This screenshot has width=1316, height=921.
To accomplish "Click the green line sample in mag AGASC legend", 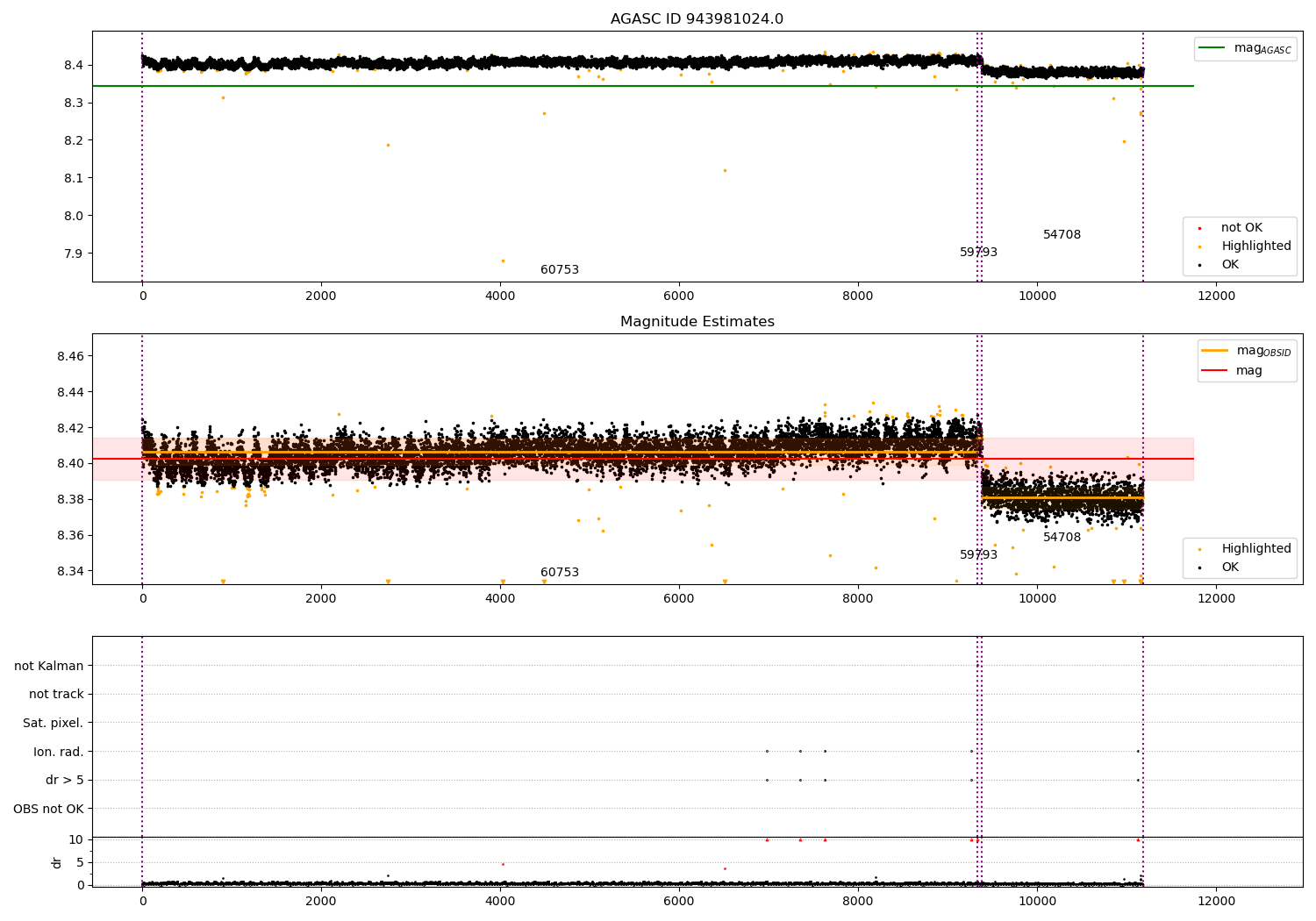I will 1213,48.
